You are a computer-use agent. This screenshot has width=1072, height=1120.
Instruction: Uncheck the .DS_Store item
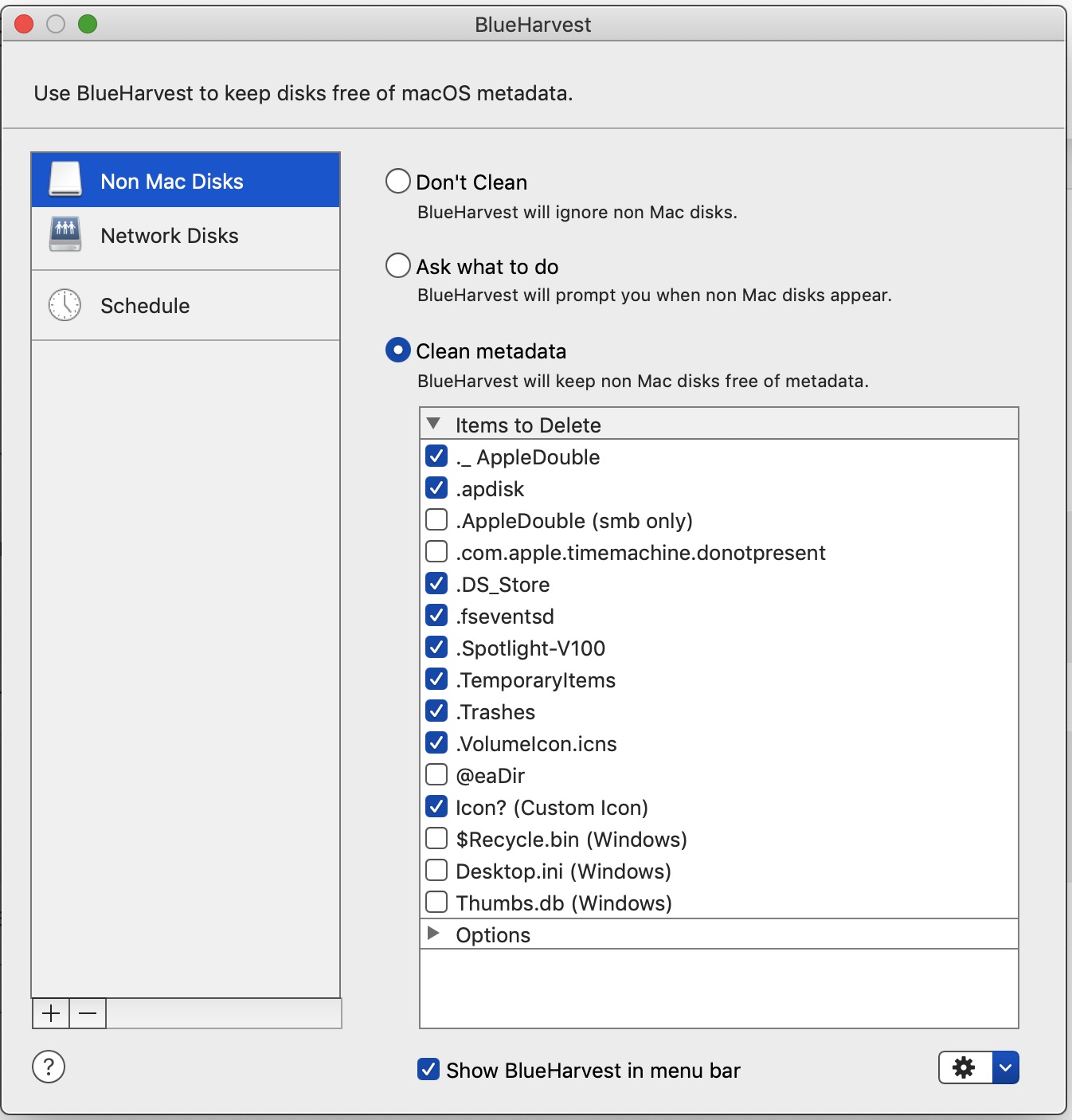coord(436,584)
